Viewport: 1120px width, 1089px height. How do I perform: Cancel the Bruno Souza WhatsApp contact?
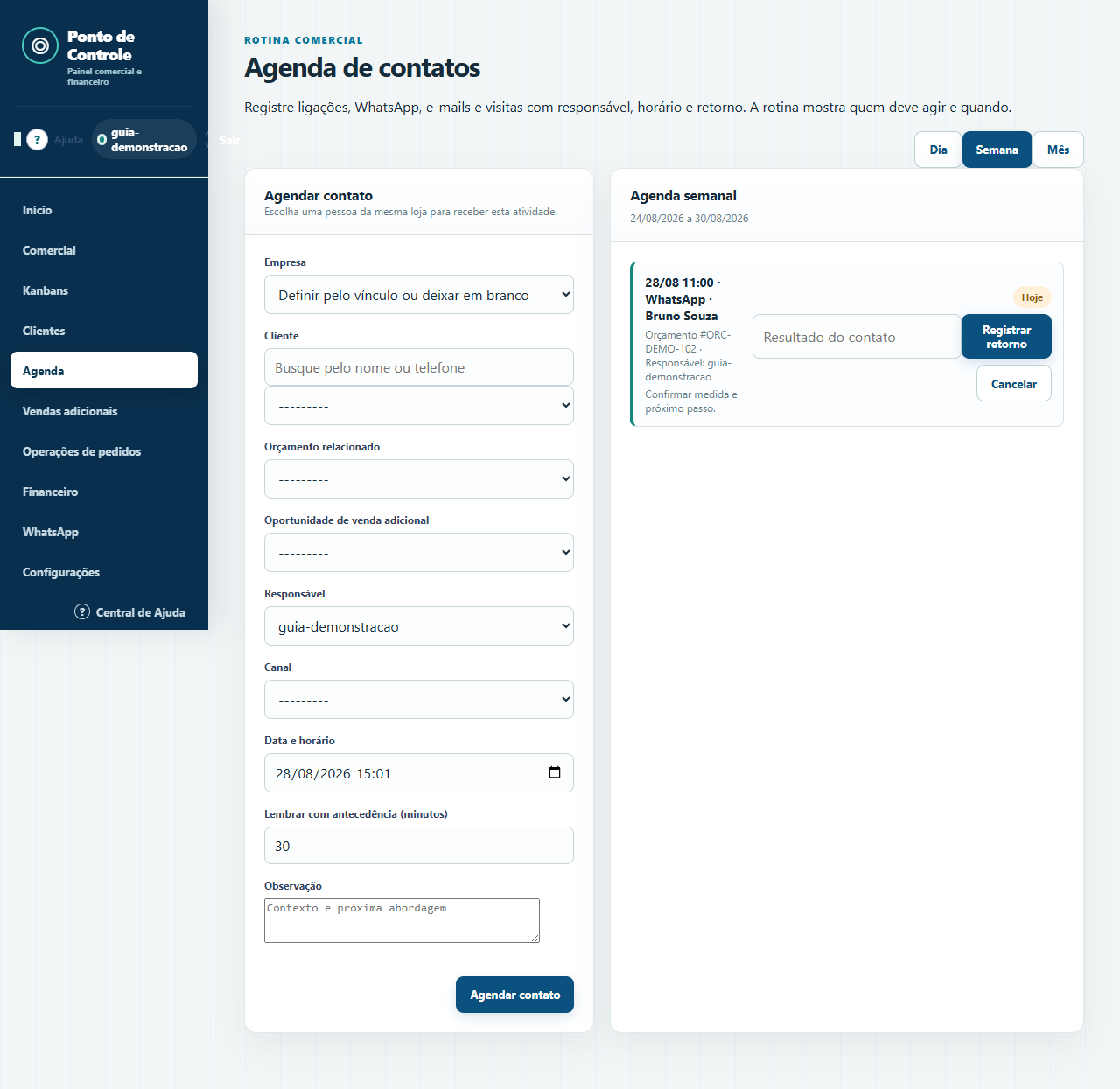1014,383
